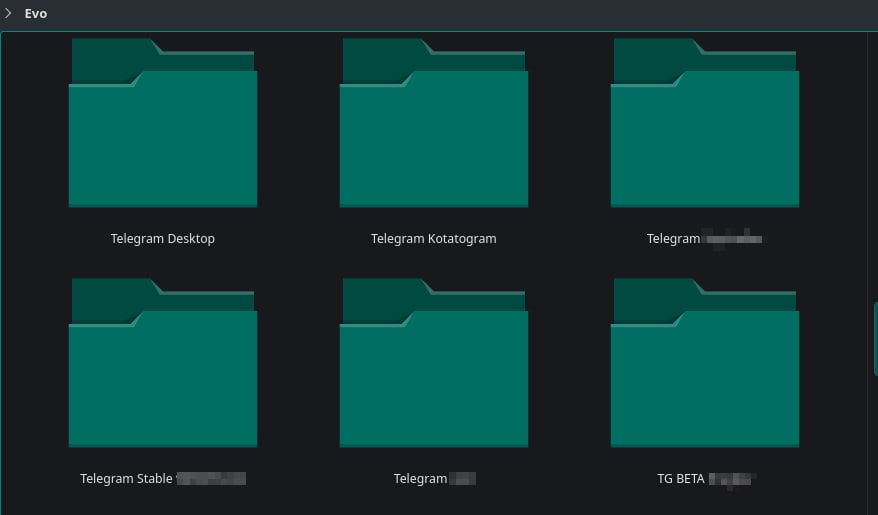Screen dimensions: 878x515
Task: Expand the breadcrumb chevron before Evo
Action: [x=8, y=14]
